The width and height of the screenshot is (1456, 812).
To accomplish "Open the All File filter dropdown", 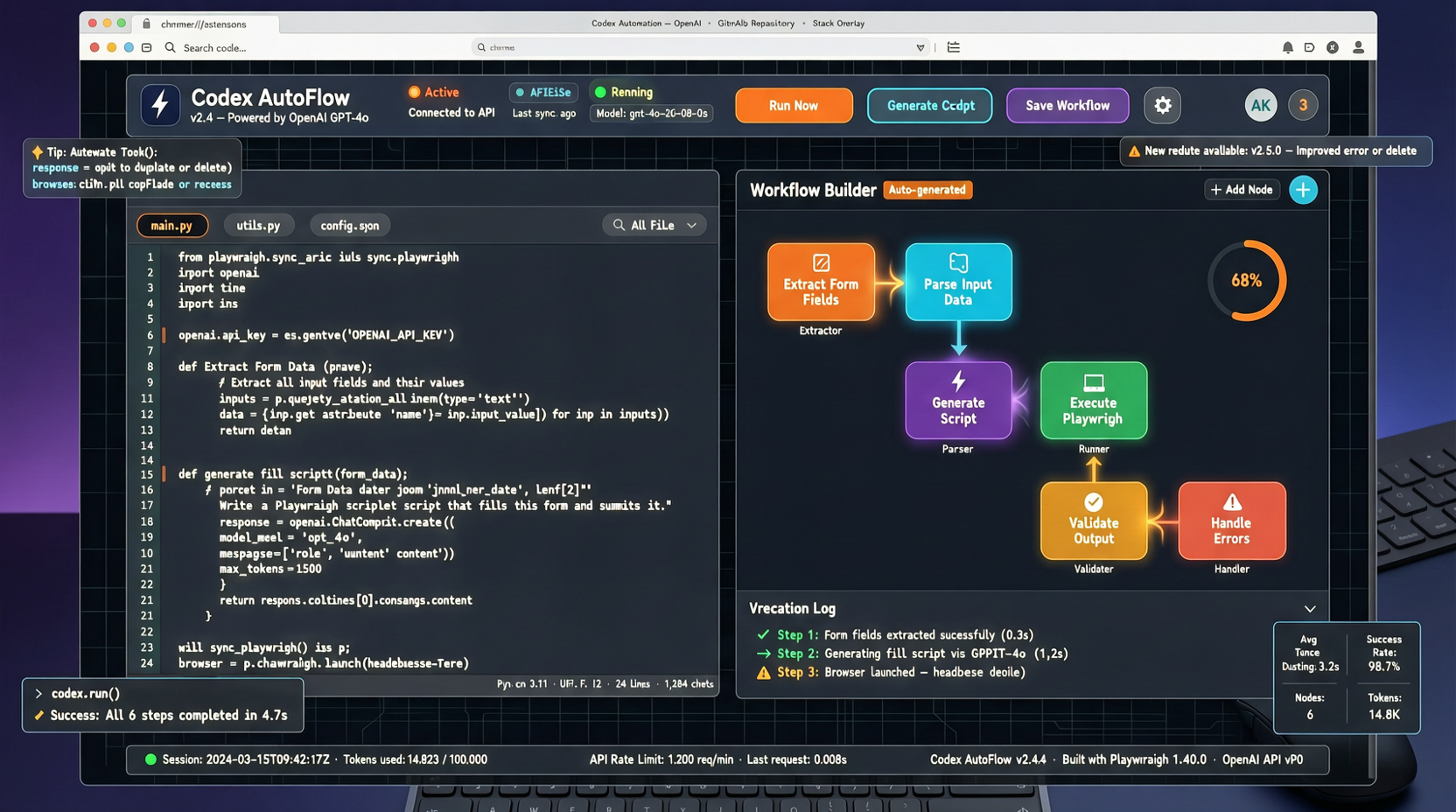I will (x=654, y=226).
